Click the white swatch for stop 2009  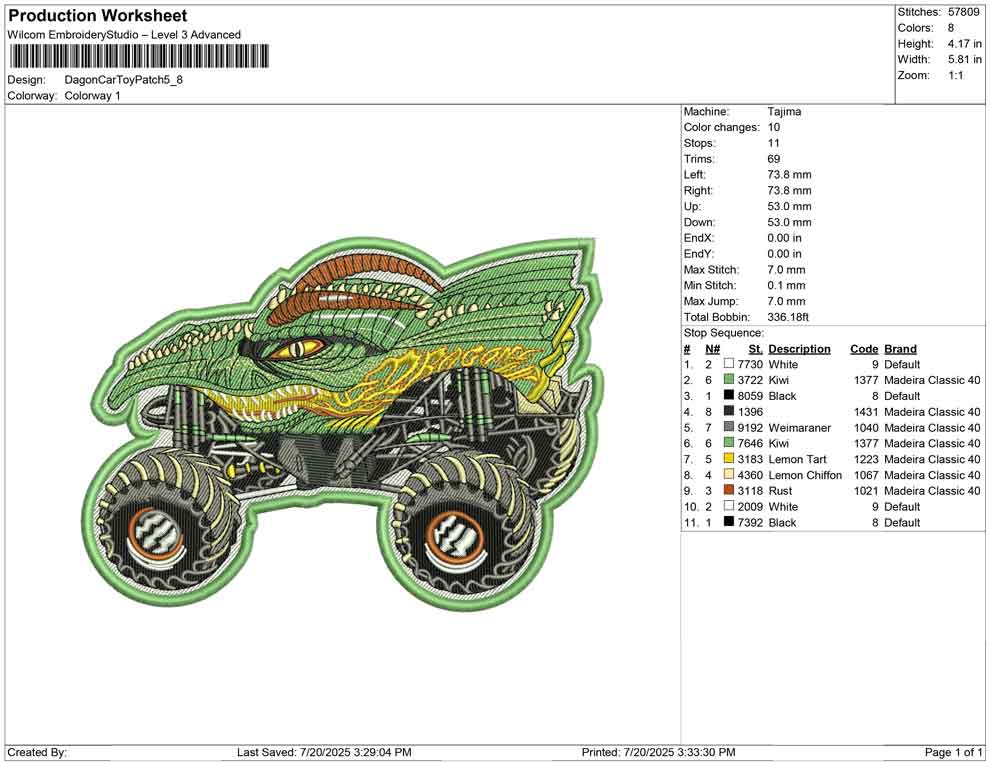(x=729, y=506)
